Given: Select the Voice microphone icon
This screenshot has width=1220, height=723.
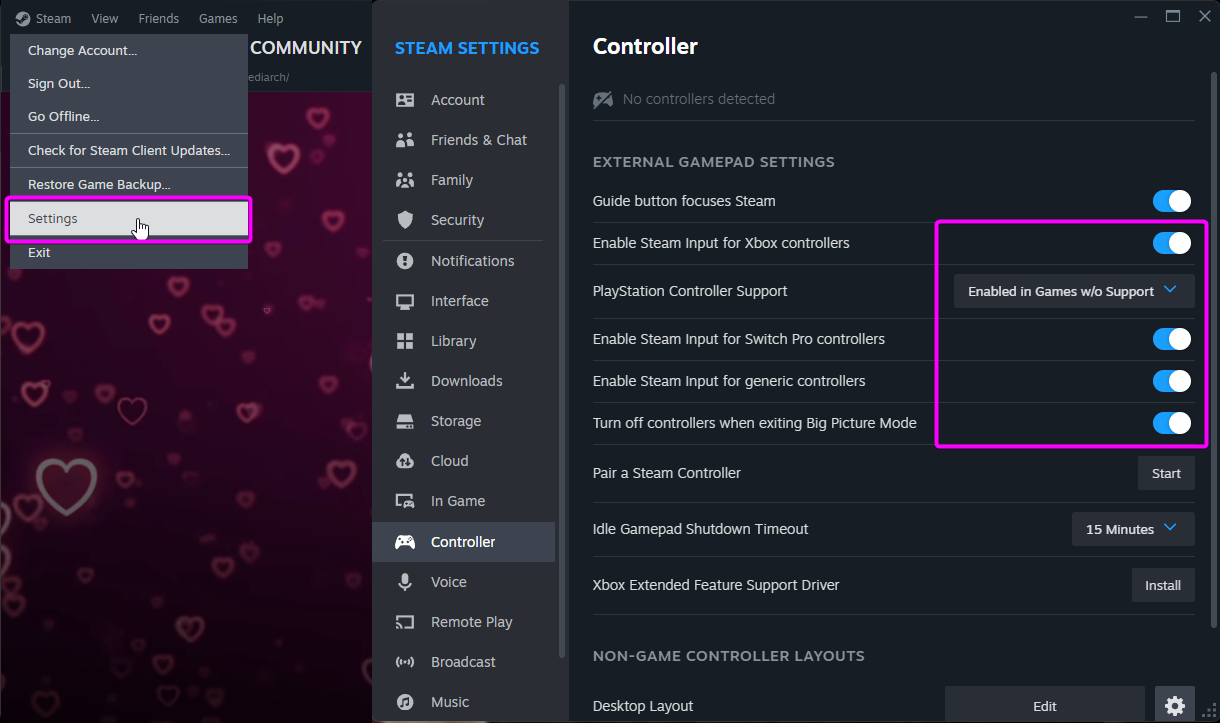Looking at the screenshot, I should [405, 582].
